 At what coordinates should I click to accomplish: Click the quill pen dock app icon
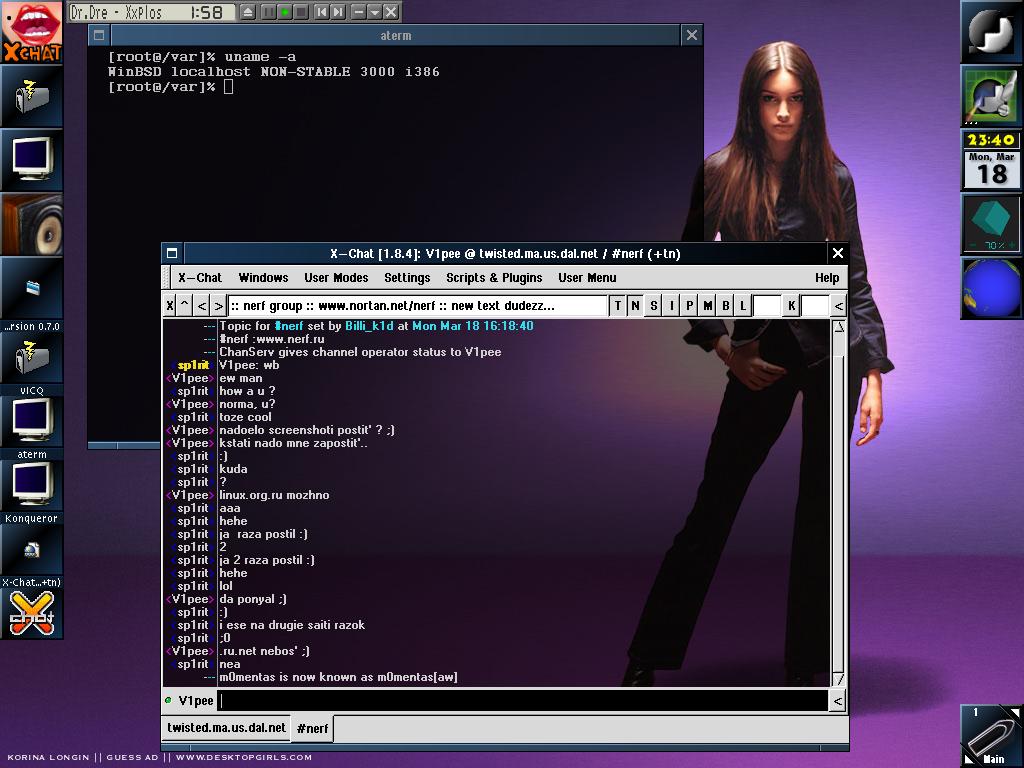tap(991, 97)
